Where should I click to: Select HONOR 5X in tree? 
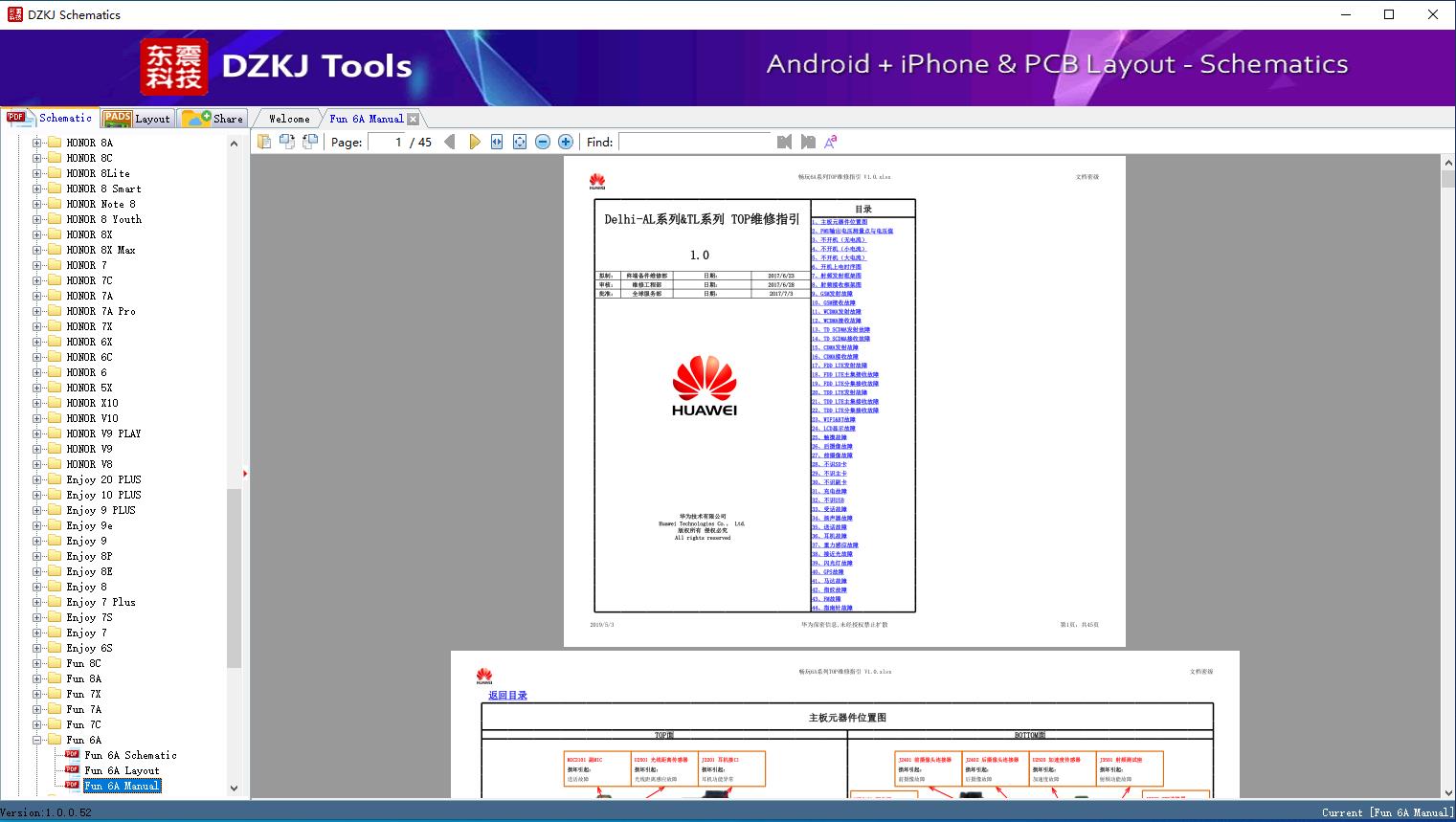pyautogui.click(x=89, y=388)
